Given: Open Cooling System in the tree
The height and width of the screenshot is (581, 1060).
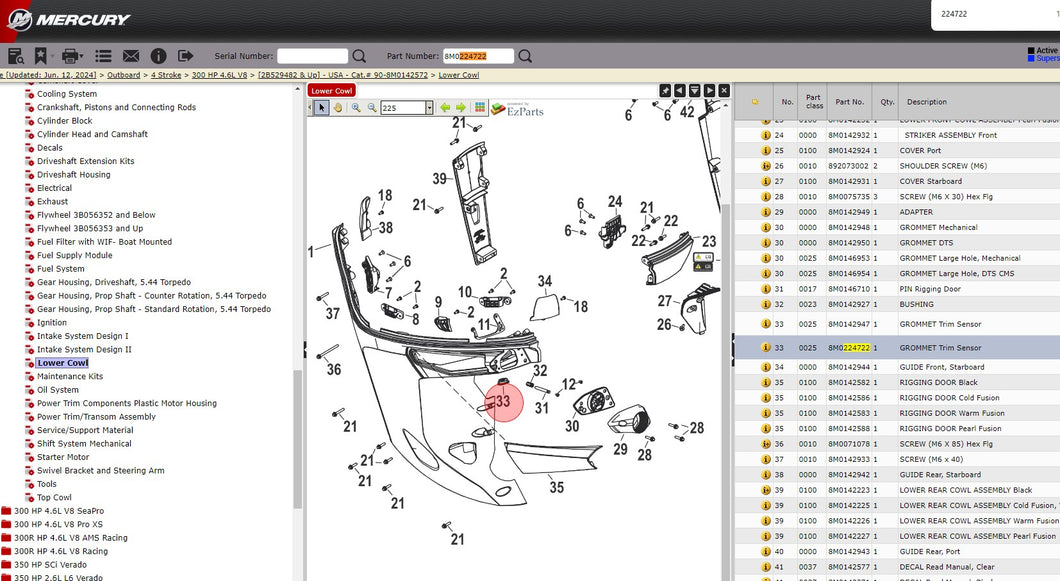Looking at the screenshot, I should [x=67, y=94].
